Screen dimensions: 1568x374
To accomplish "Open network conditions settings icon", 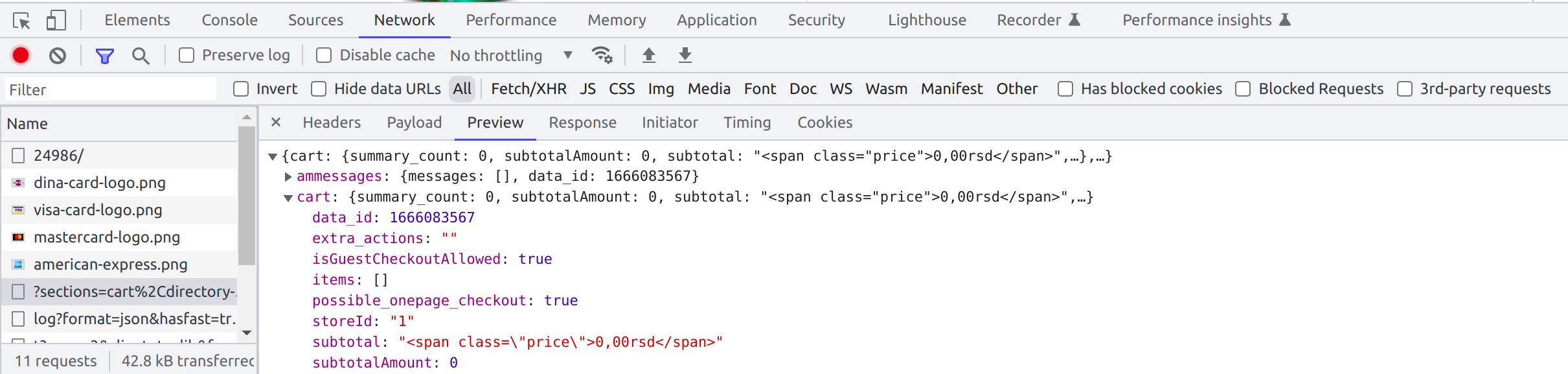I will click(x=603, y=55).
